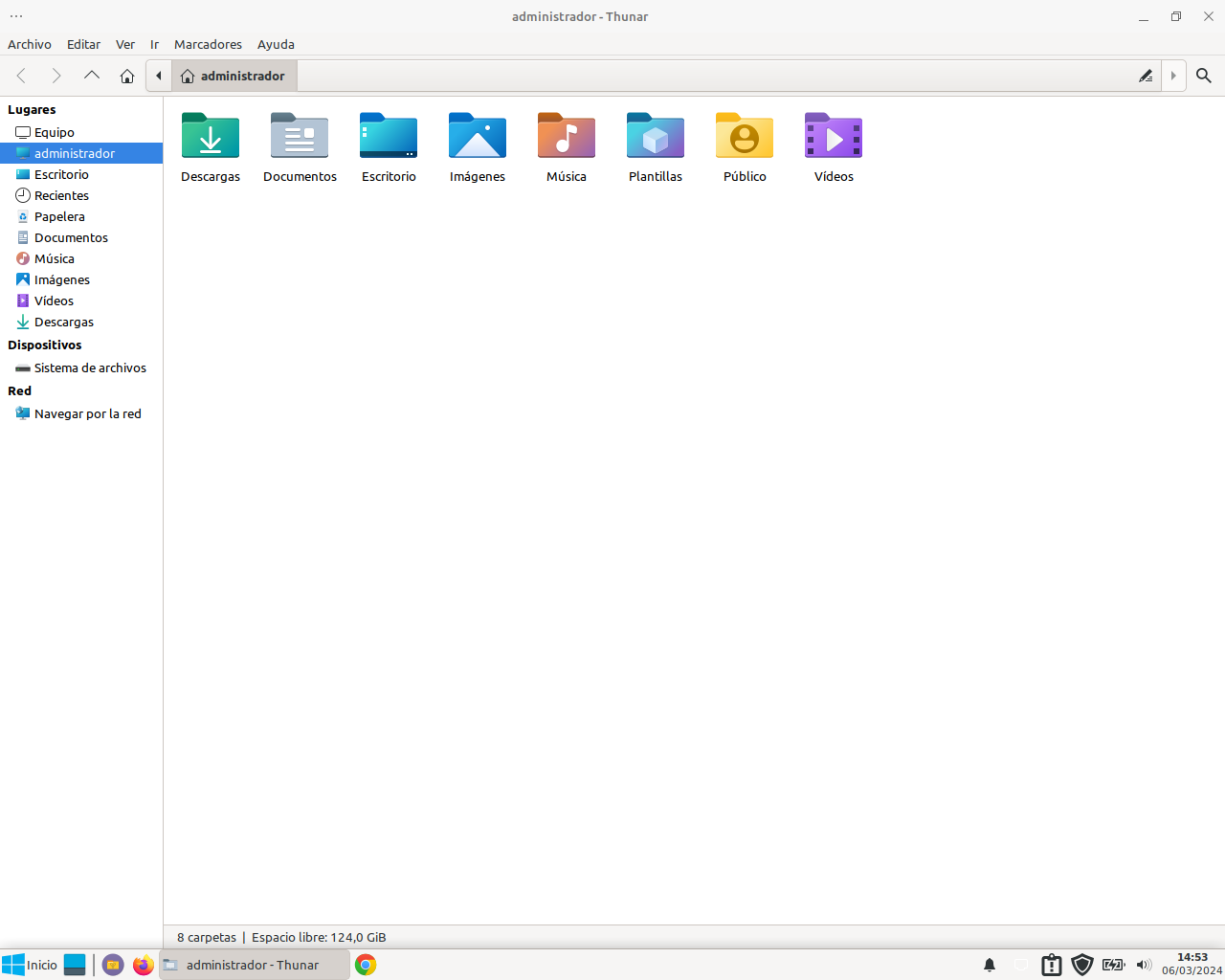Launch Firefox from the taskbar
The width and height of the screenshot is (1225, 980).
tap(144, 965)
